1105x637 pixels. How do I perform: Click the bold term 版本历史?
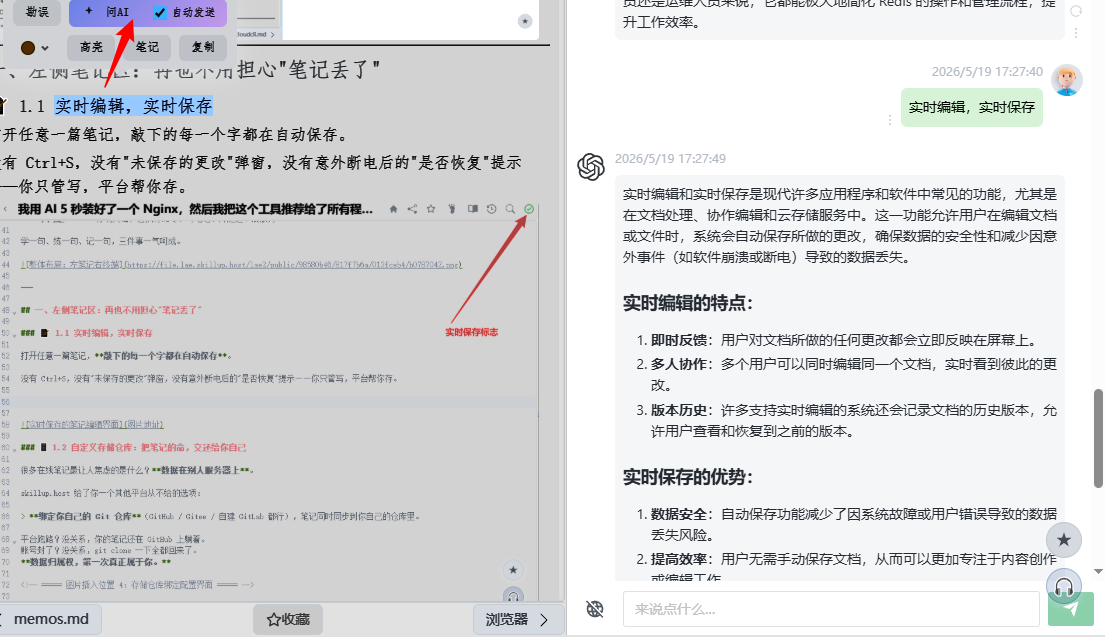(678, 410)
